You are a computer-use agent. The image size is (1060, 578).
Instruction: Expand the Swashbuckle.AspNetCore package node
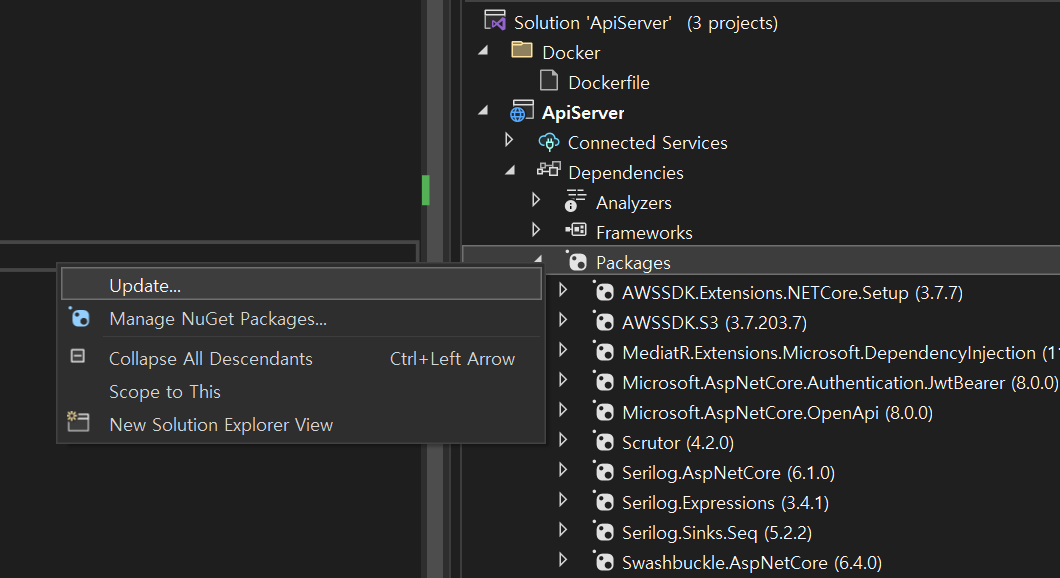coord(562,560)
